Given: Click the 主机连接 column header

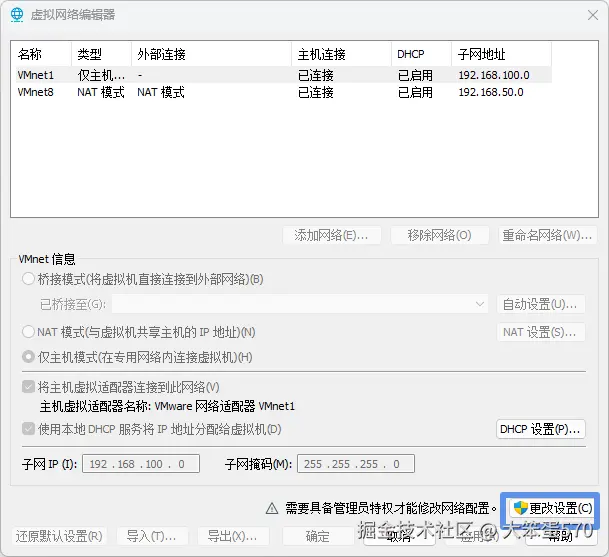Looking at the screenshot, I should pyautogui.click(x=341, y=54).
